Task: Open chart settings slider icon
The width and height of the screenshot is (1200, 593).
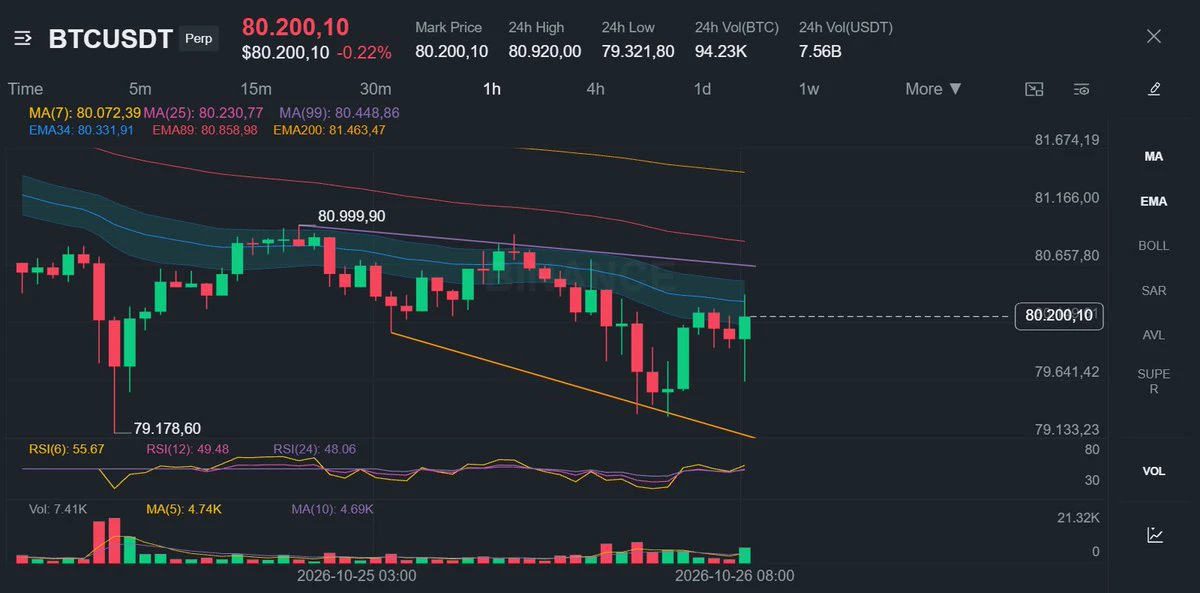Action: pyautogui.click(x=1081, y=89)
